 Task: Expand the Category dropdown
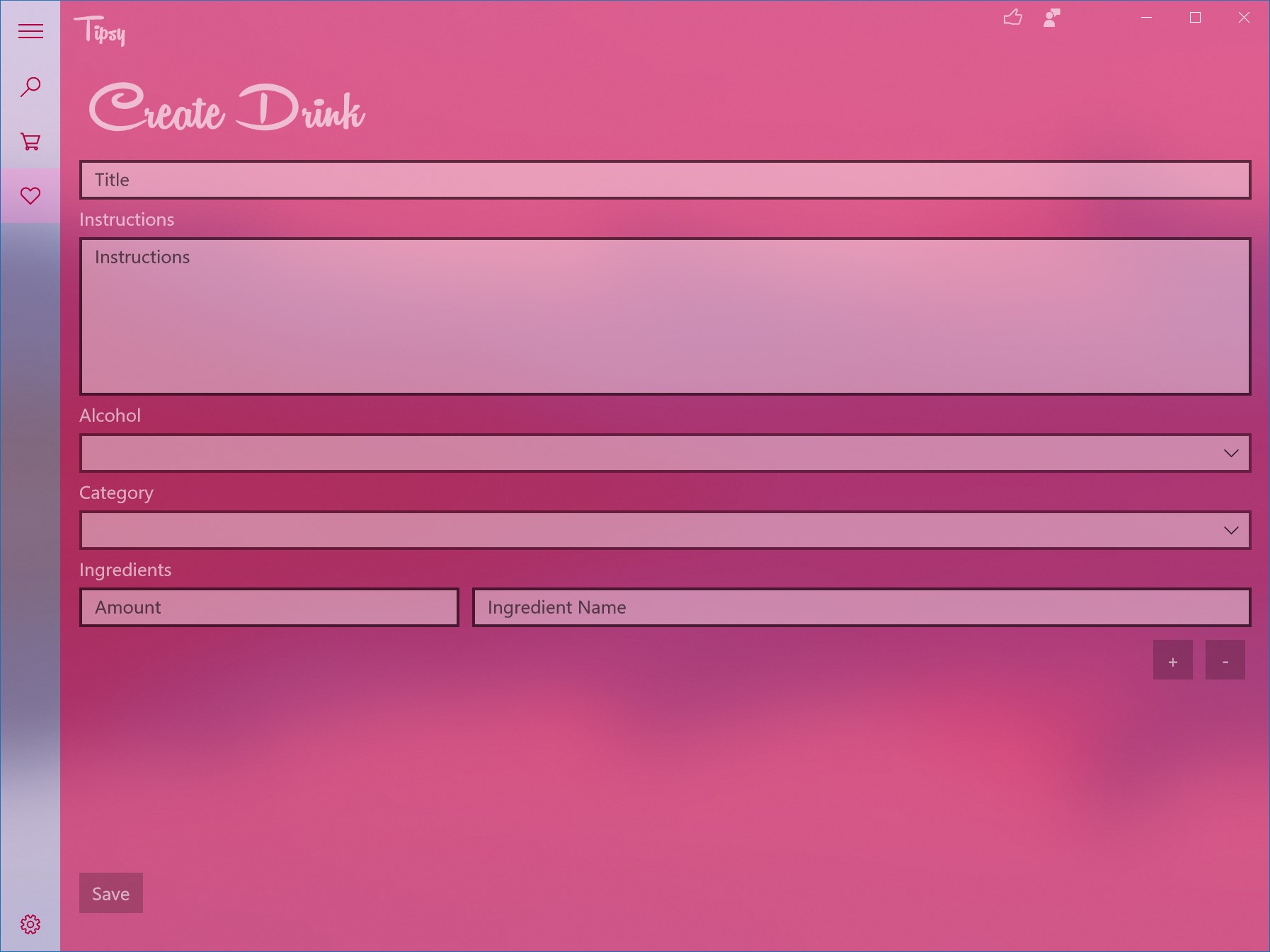(665, 530)
